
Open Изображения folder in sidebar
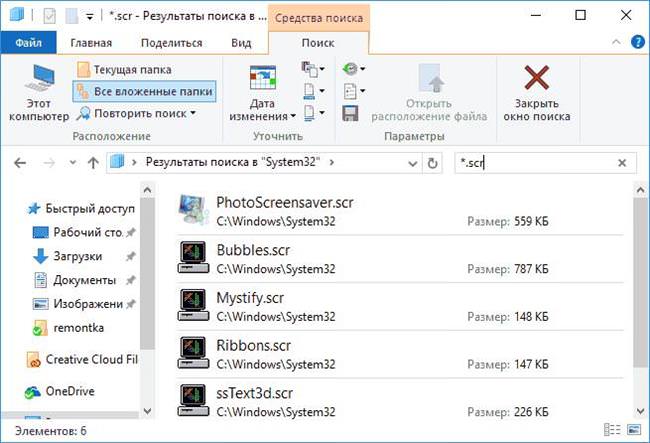85,304
